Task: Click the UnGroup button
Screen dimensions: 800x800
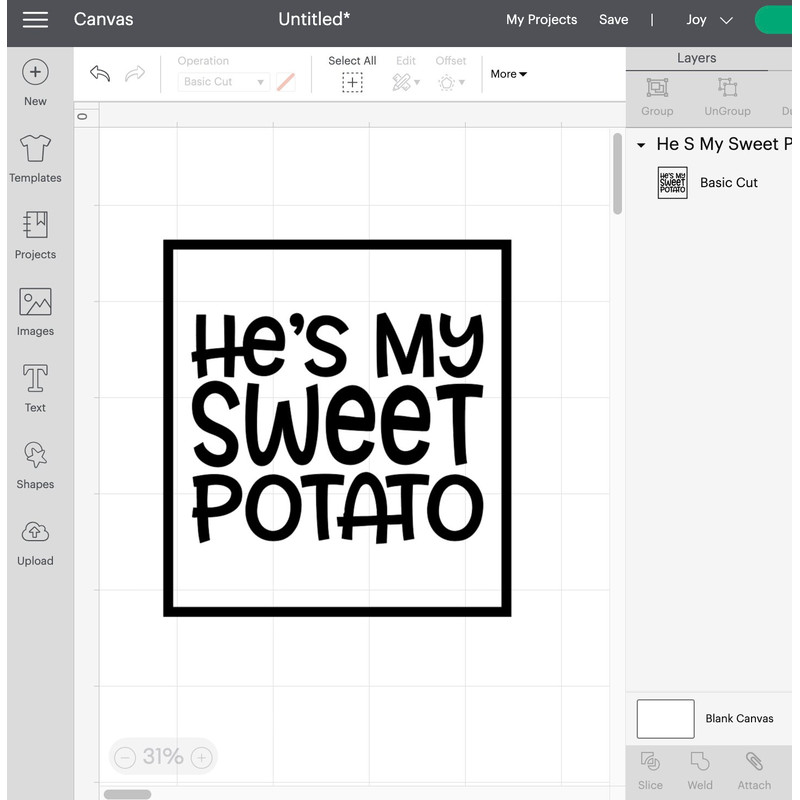Action: (727, 97)
